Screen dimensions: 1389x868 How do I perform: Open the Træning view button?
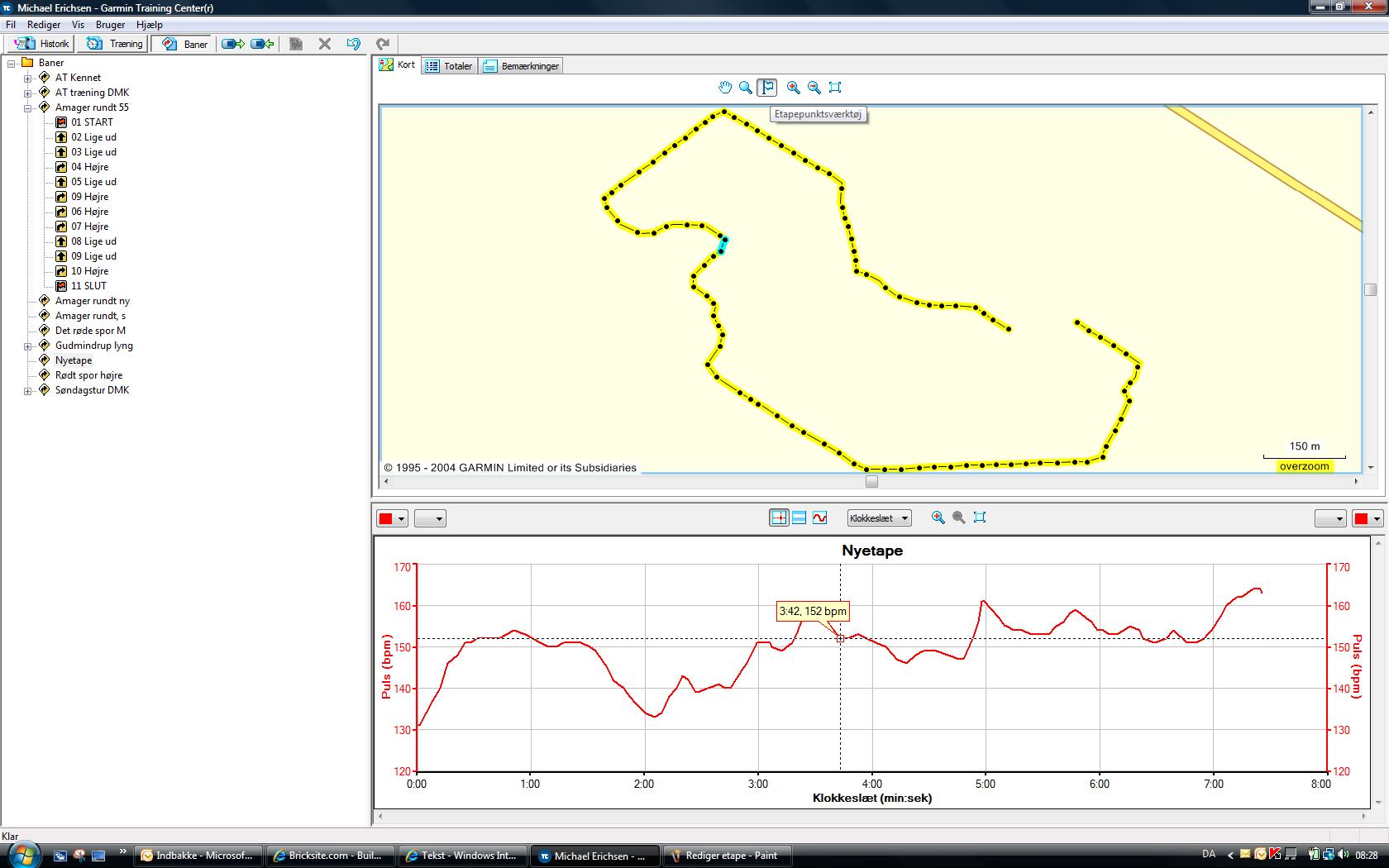click(x=115, y=44)
